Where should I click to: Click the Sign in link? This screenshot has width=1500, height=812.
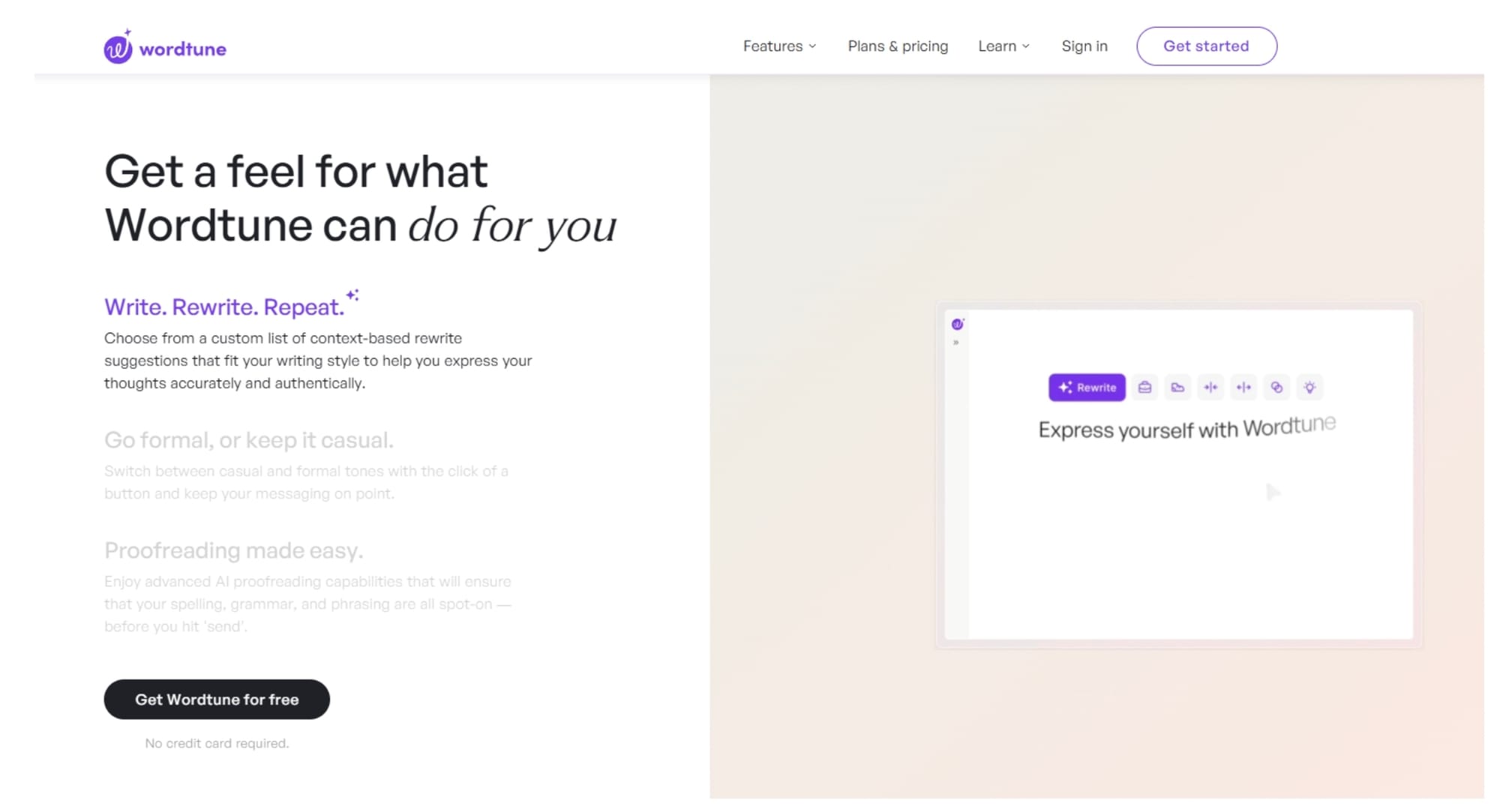pyautogui.click(x=1084, y=46)
